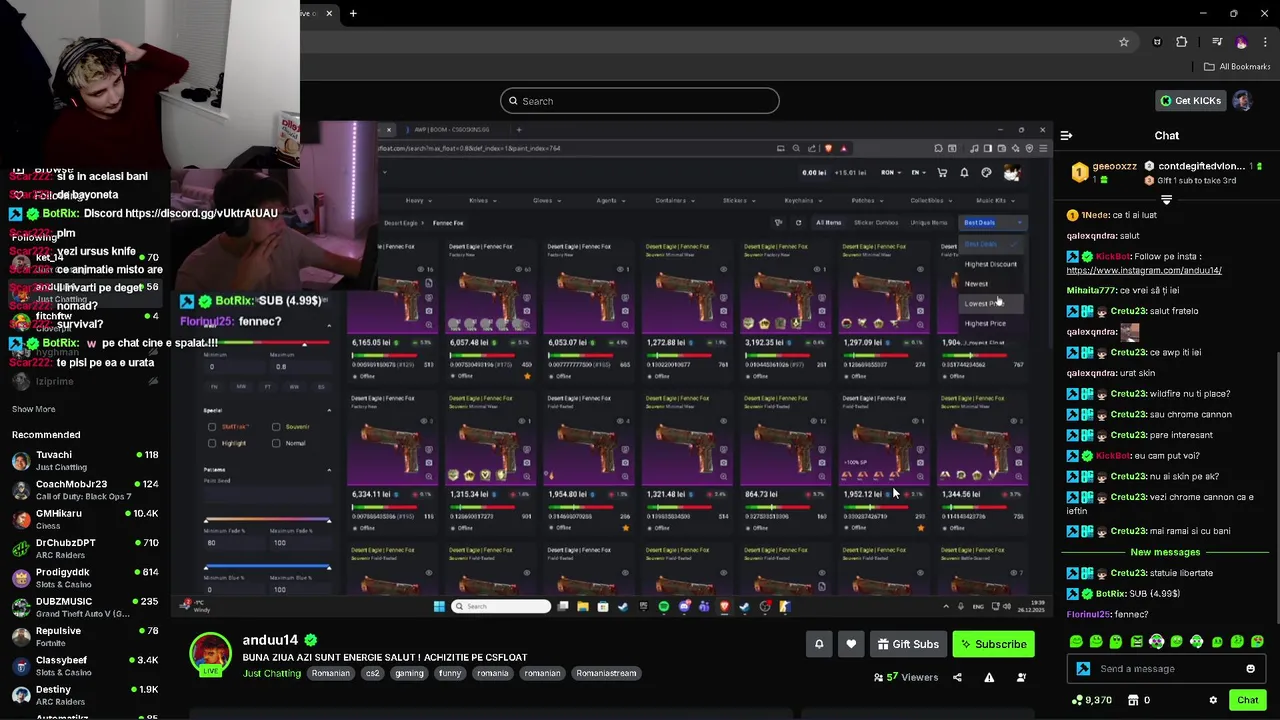1280x720 pixels.
Task: Bookmark the page with the star icon
Action: tap(1124, 42)
